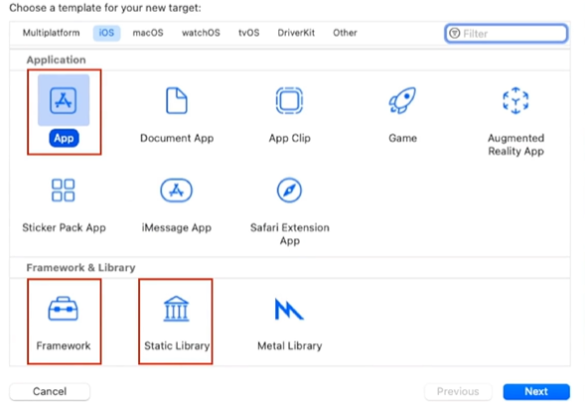Image resolution: width=585 pixels, height=406 pixels.
Task: Select the iOS platform tab
Action: coord(106,33)
